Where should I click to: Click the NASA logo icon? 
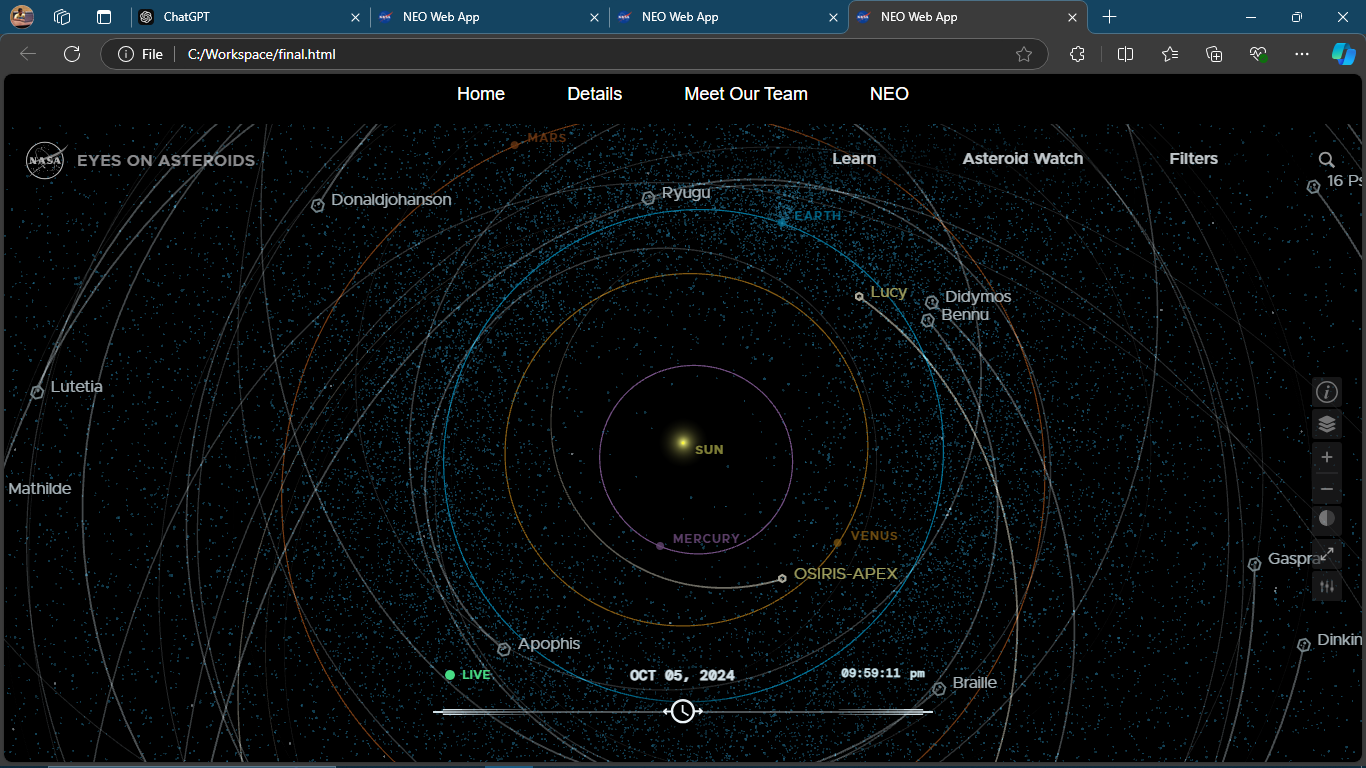pos(45,160)
